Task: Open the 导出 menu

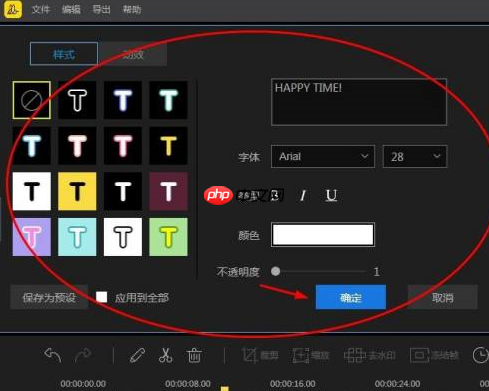Action: click(101, 9)
